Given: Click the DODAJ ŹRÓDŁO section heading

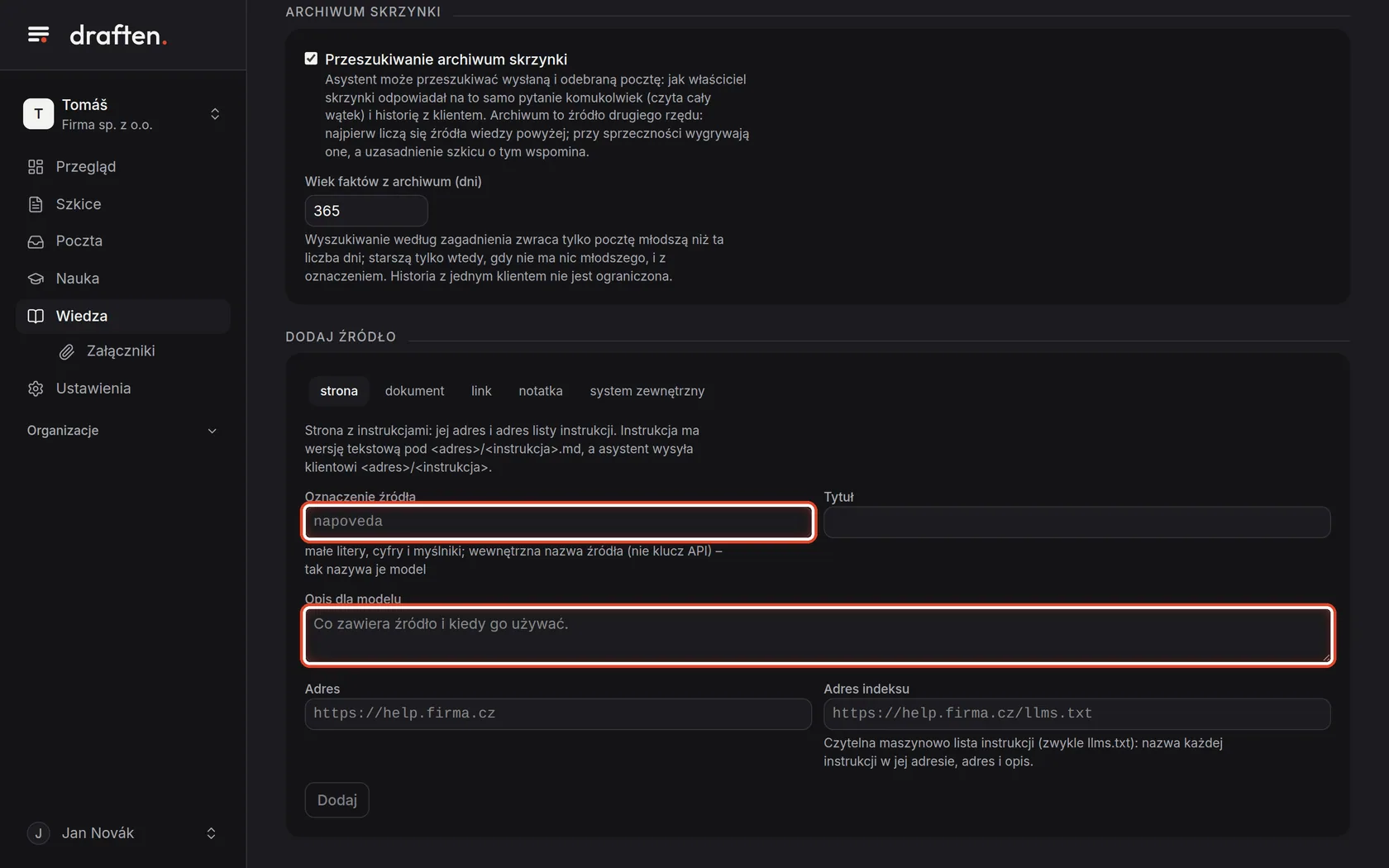Looking at the screenshot, I should pos(341,336).
